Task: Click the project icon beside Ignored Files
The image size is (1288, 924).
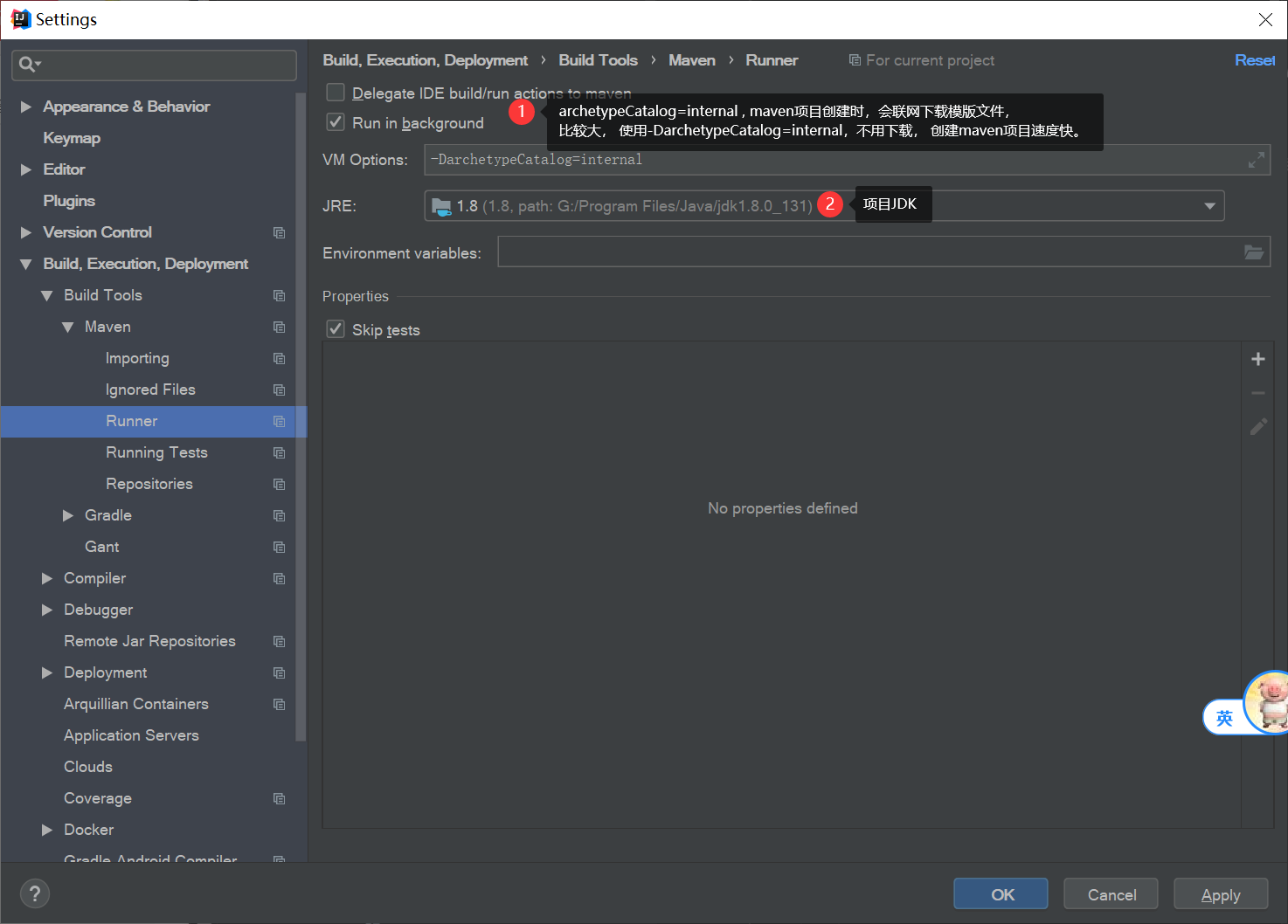Action: [280, 390]
